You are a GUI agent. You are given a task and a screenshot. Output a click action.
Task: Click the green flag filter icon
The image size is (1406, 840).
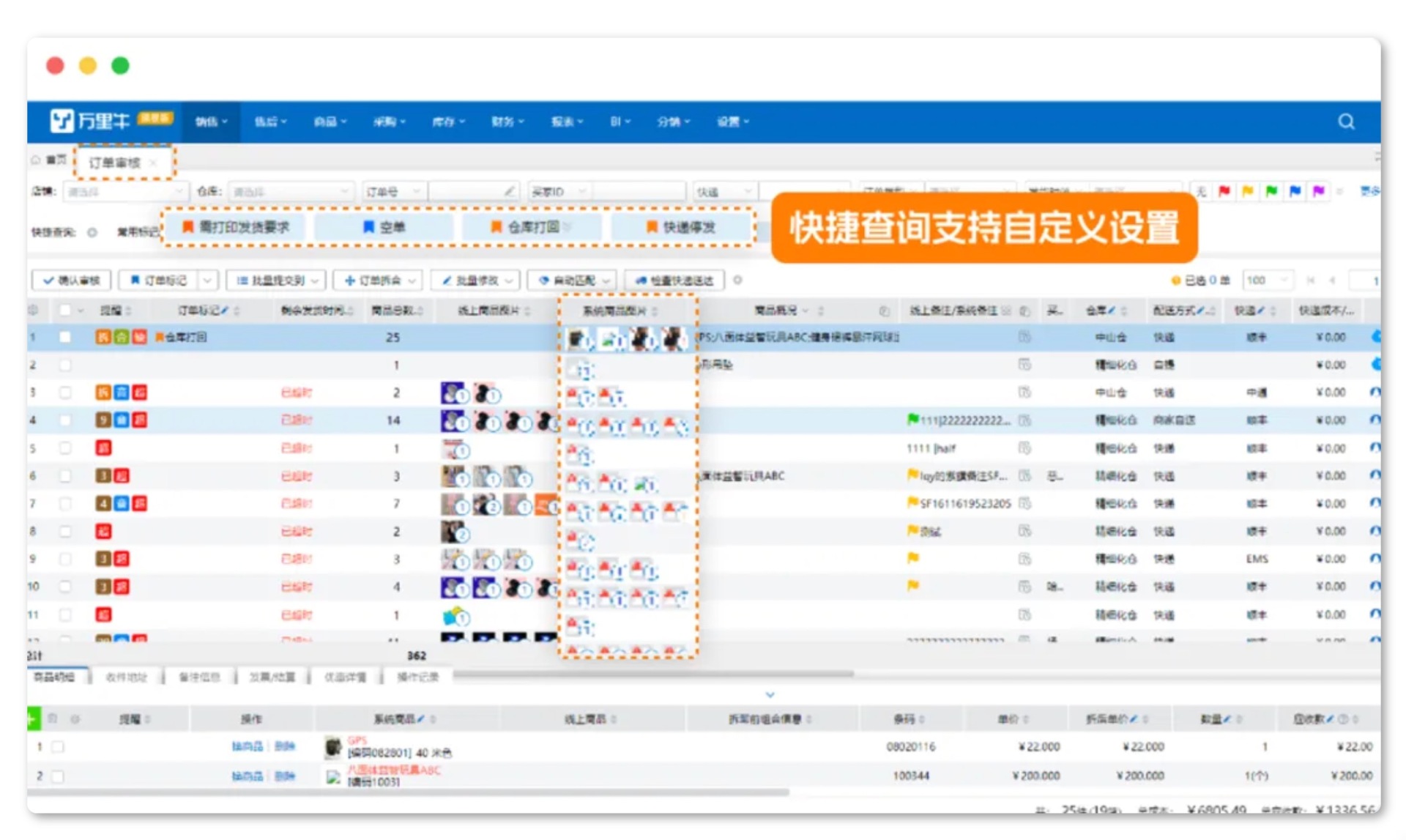point(1271,191)
